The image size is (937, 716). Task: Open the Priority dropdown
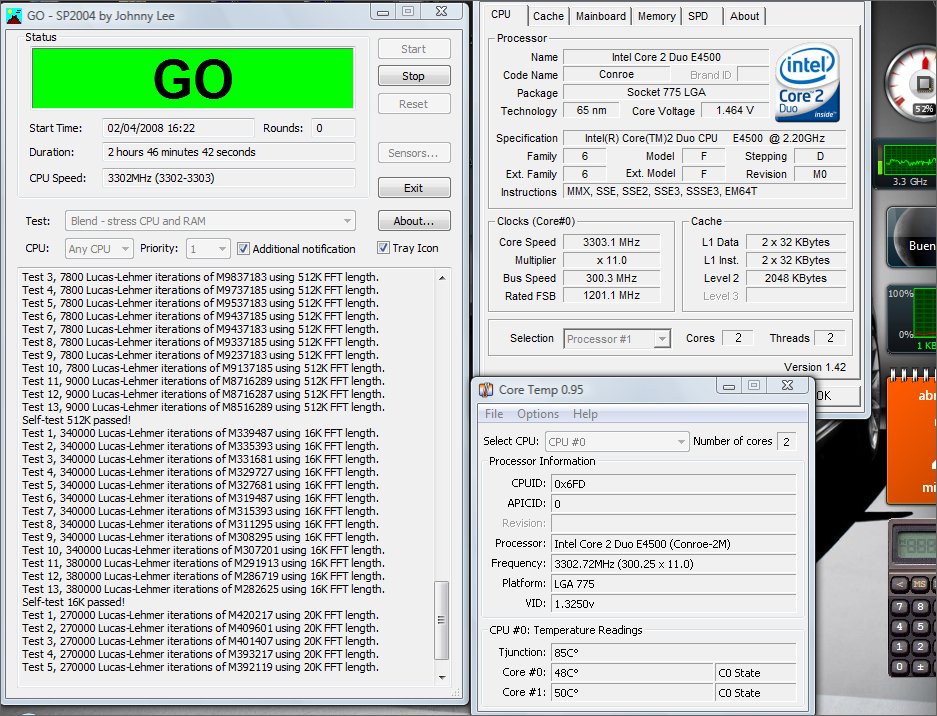pyautogui.click(x=208, y=249)
